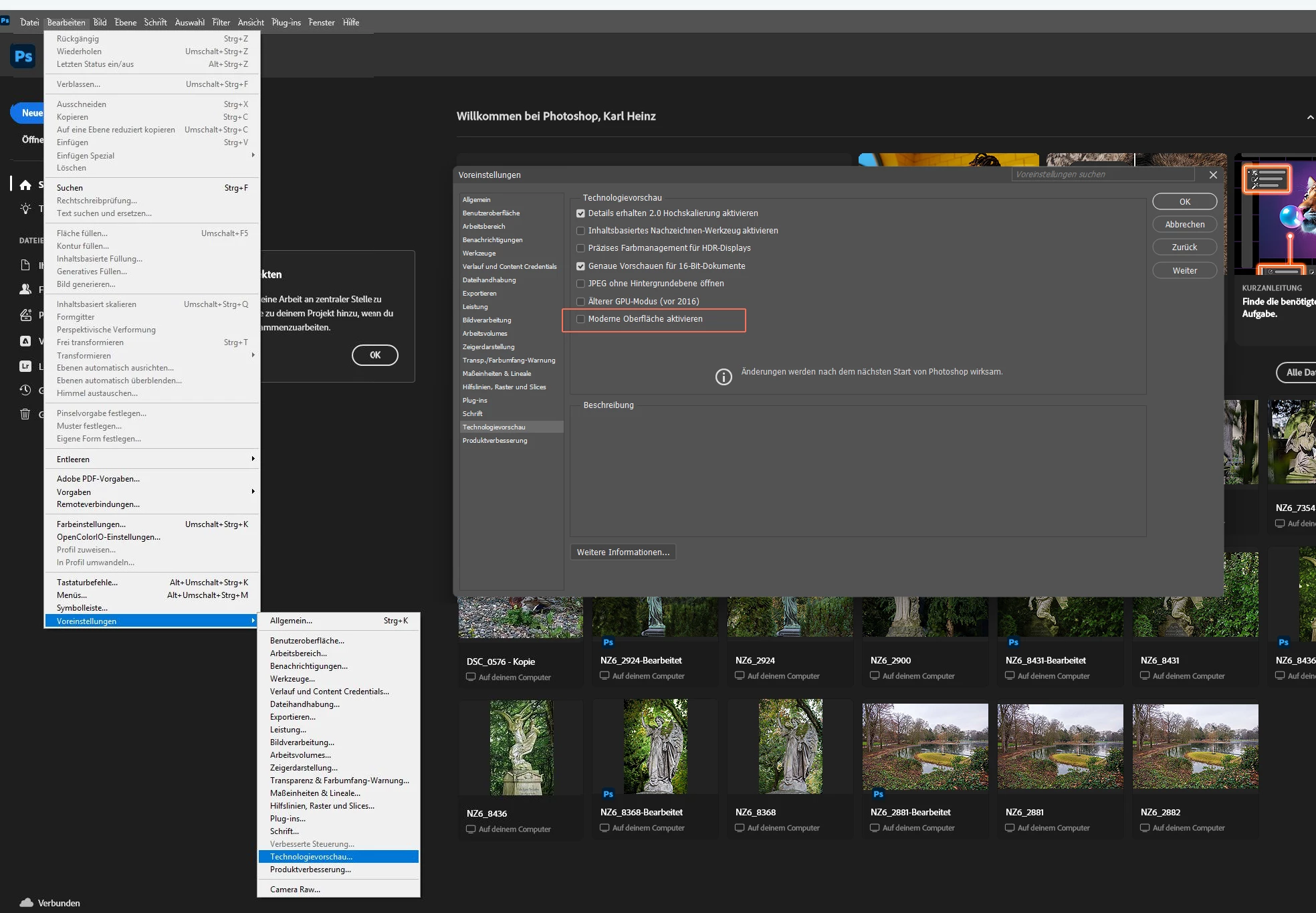Select Technologievorschau... in the Voreinstellungen submenu

(x=338, y=857)
